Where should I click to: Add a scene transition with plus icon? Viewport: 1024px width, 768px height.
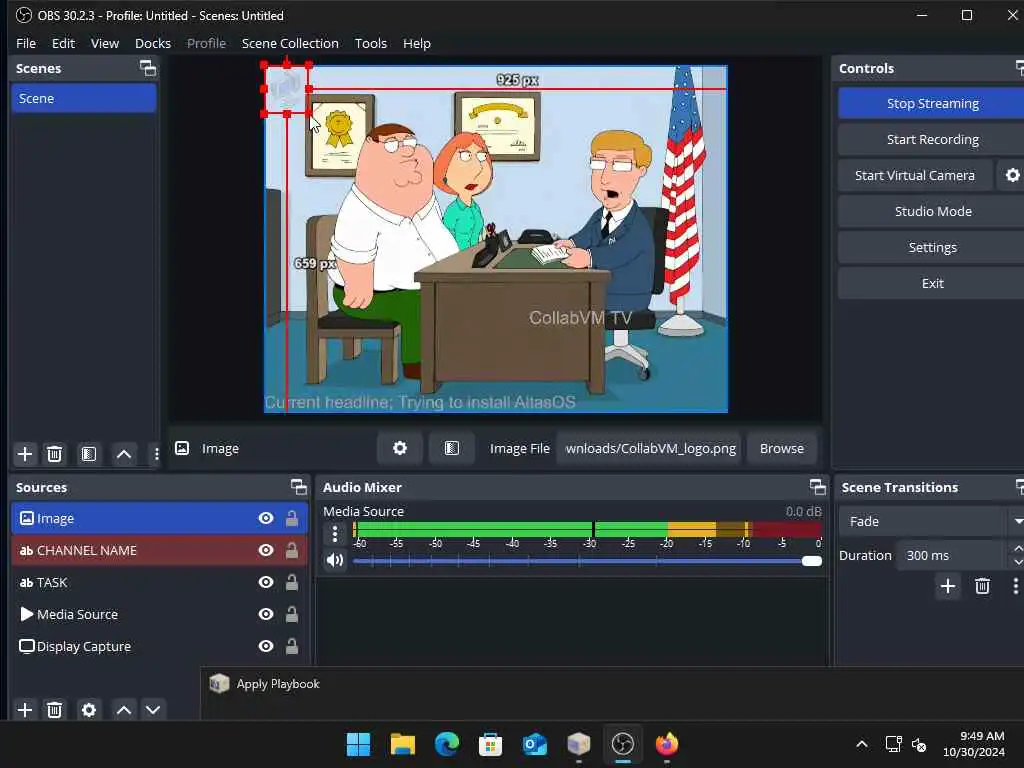coord(948,586)
